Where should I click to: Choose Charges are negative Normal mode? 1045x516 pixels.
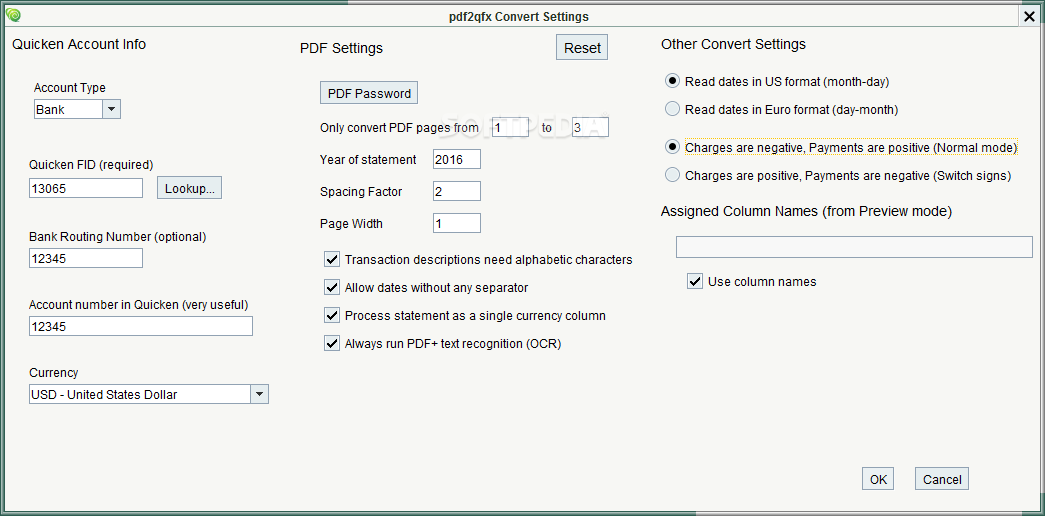coord(673,147)
